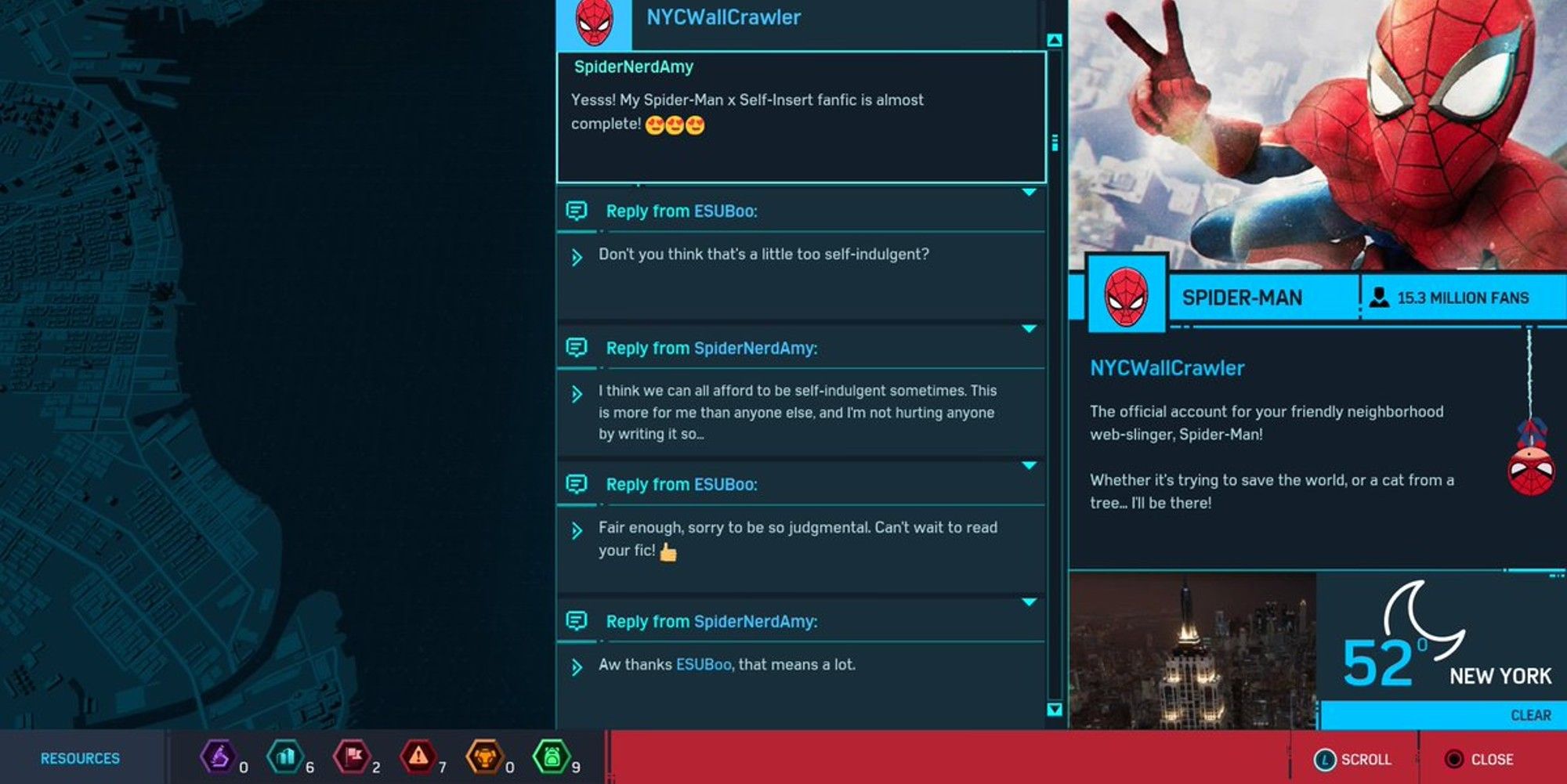Click the Spider-Man avatar beside NYCWallCrawler header
The image size is (1567, 784).
594,22
